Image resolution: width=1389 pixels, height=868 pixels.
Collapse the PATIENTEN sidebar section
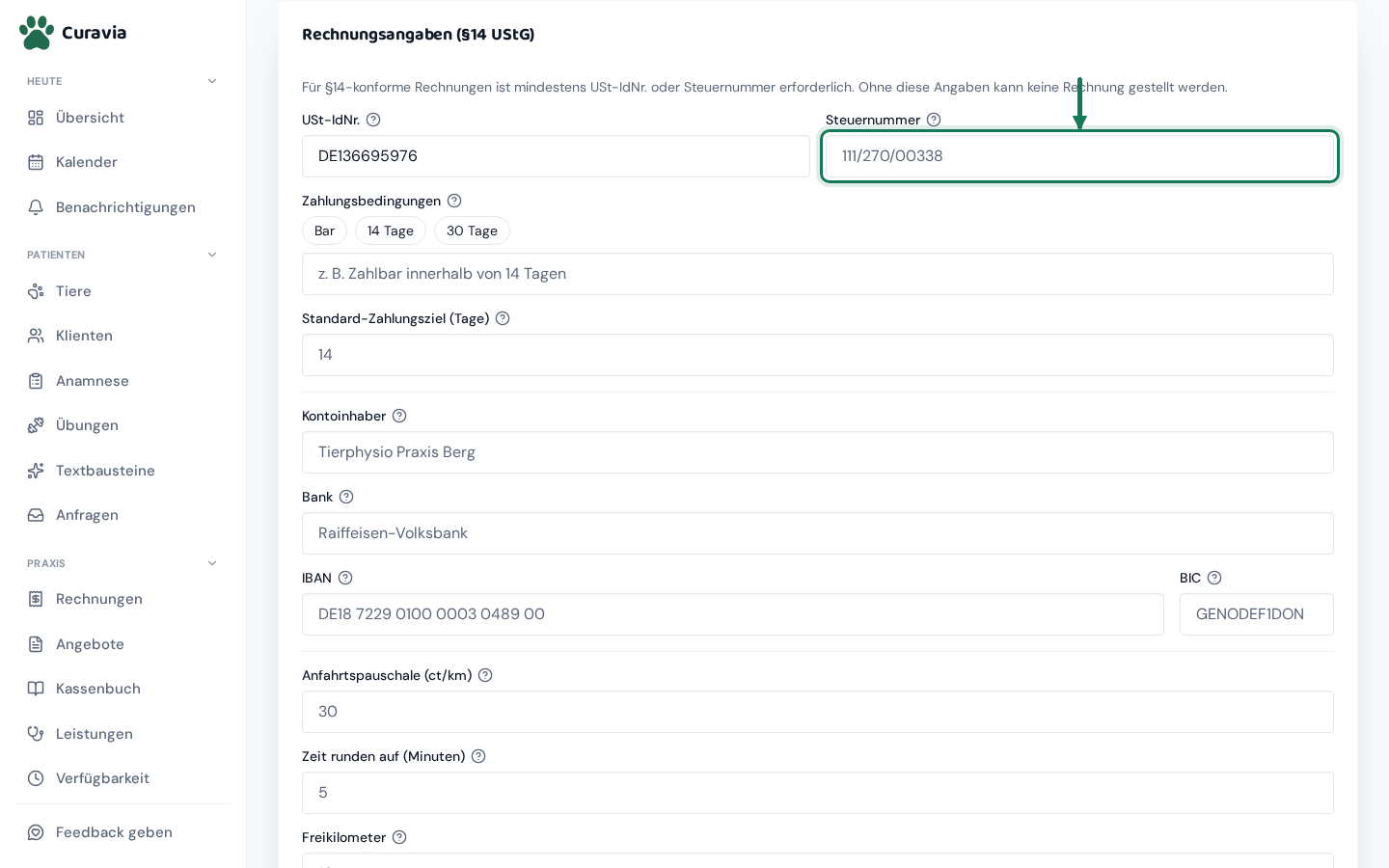coord(212,255)
